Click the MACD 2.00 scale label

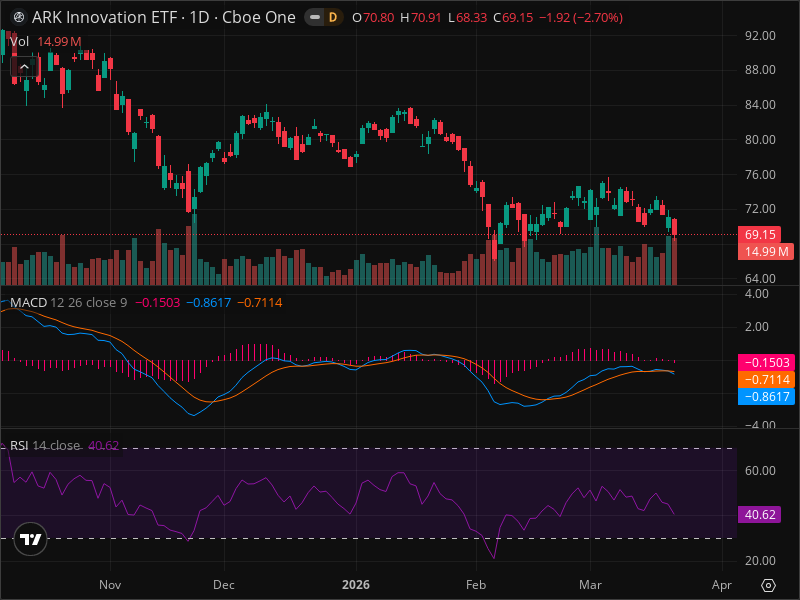click(x=756, y=327)
